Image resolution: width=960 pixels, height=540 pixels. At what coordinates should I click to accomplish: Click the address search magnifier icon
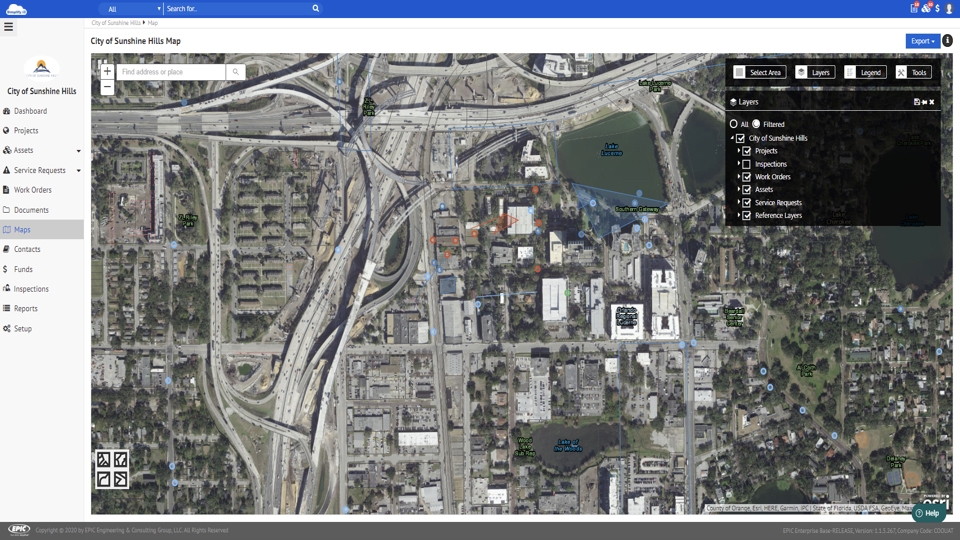pos(235,72)
